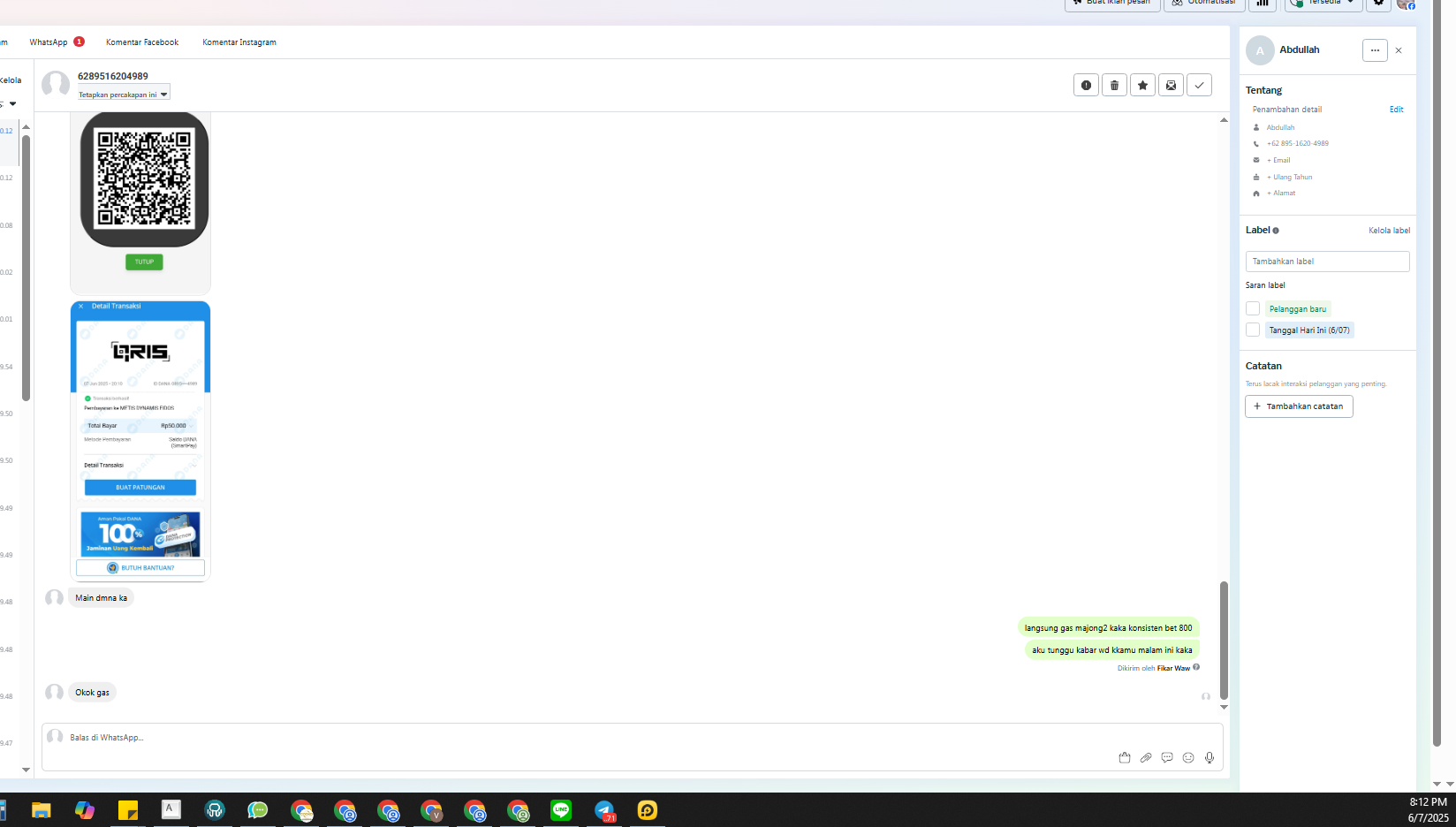The height and width of the screenshot is (827, 1456).
Task: Open the QR code image thumbnail
Action: click(140, 202)
